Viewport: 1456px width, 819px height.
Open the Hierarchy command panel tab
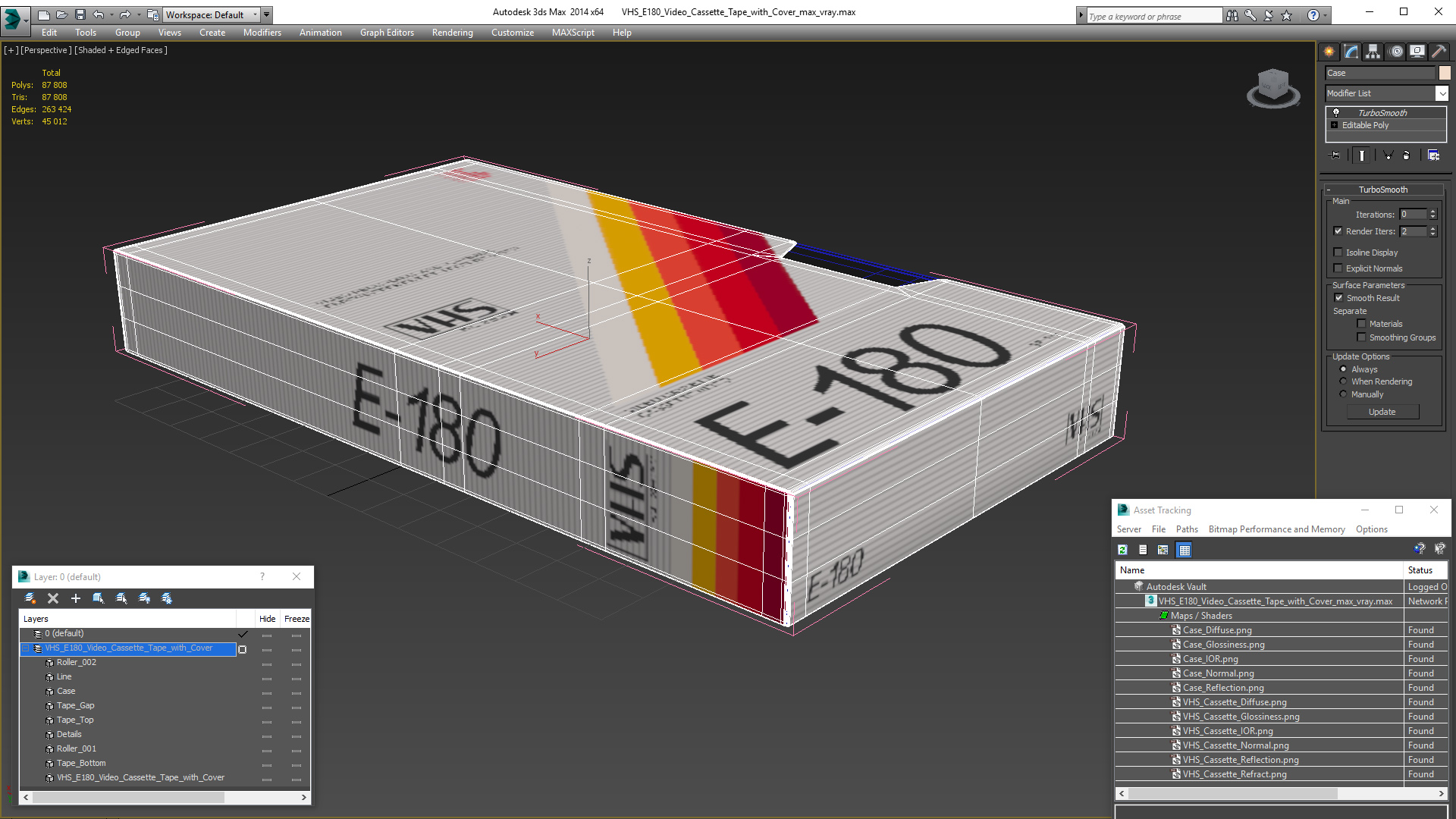click(1373, 52)
